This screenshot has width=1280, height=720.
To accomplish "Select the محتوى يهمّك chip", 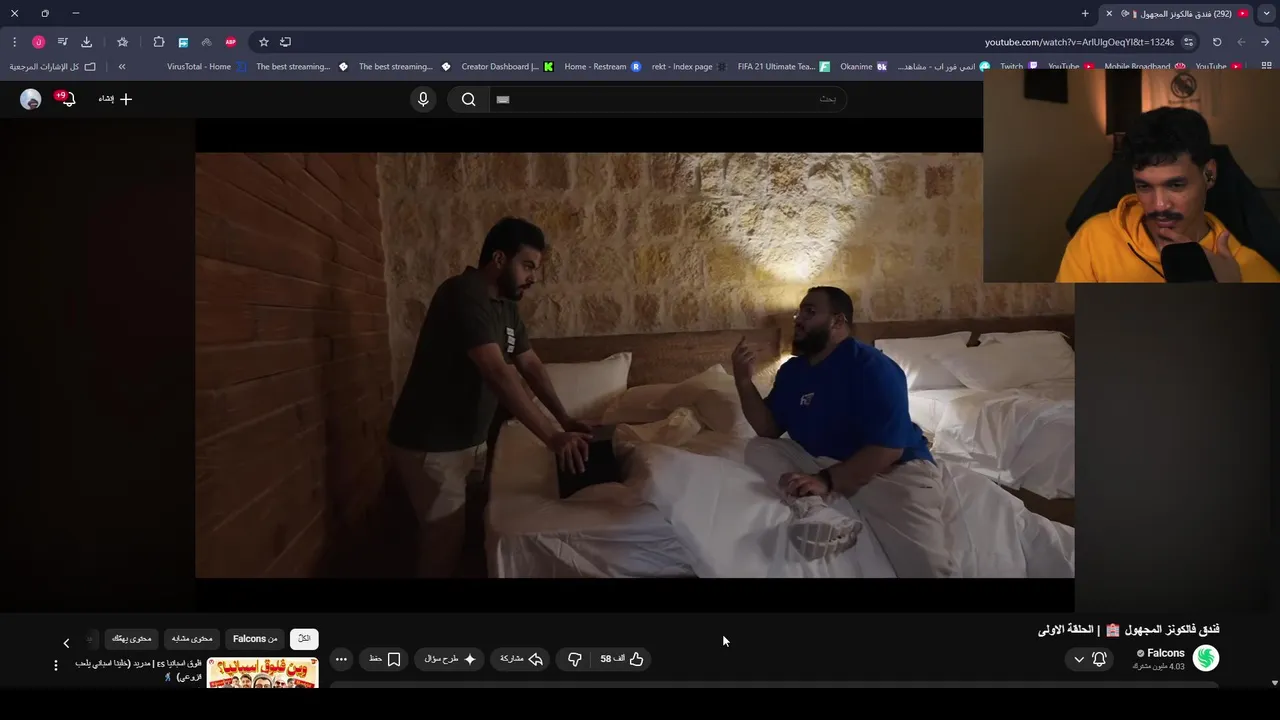I will click(132, 639).
